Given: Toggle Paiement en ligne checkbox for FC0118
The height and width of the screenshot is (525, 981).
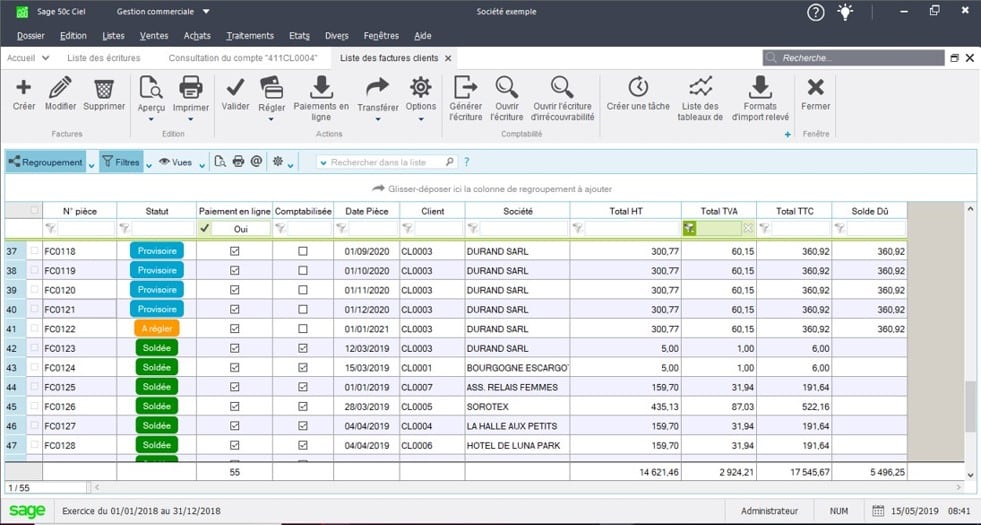Looking at the screenshot, I should [x=235, y=251].
